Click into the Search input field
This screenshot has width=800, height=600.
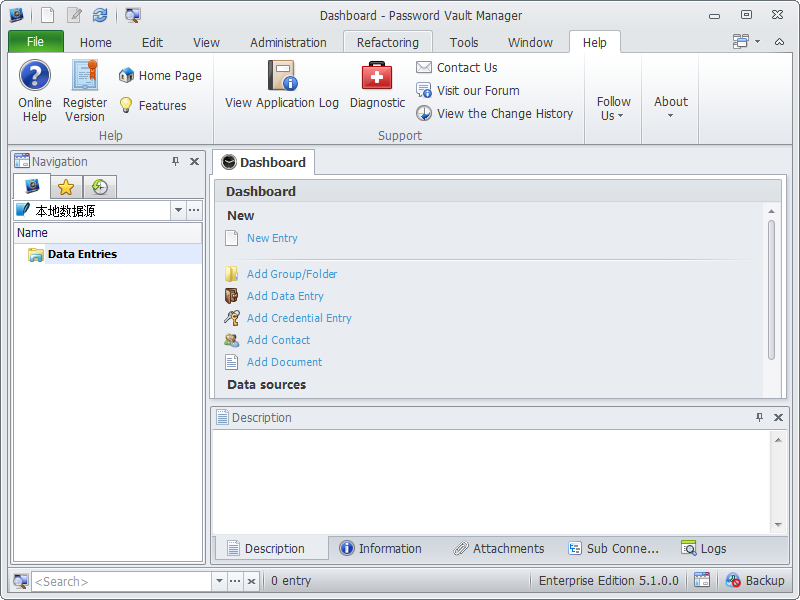[x=120, y=581]
